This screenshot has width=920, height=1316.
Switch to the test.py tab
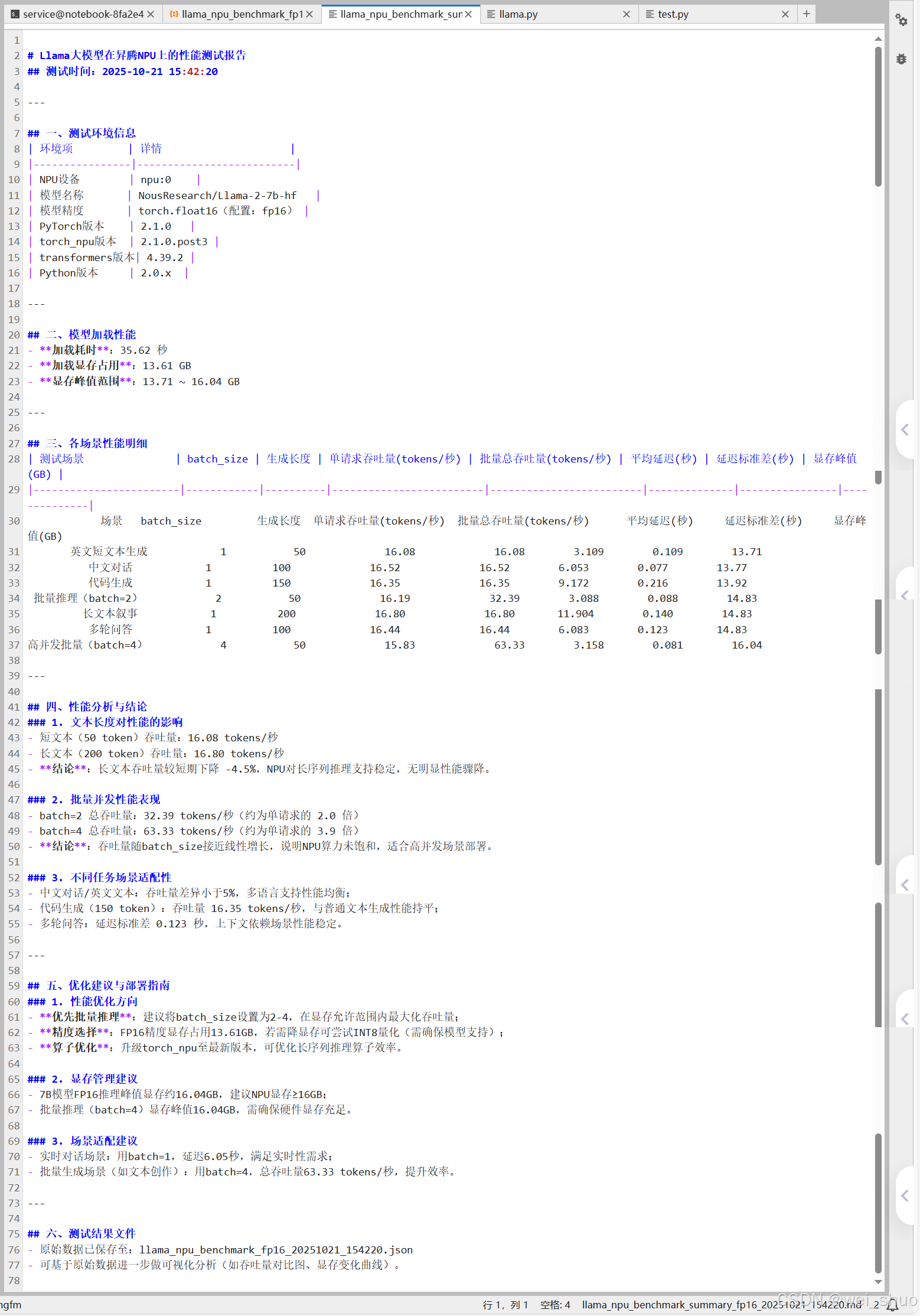718,14
